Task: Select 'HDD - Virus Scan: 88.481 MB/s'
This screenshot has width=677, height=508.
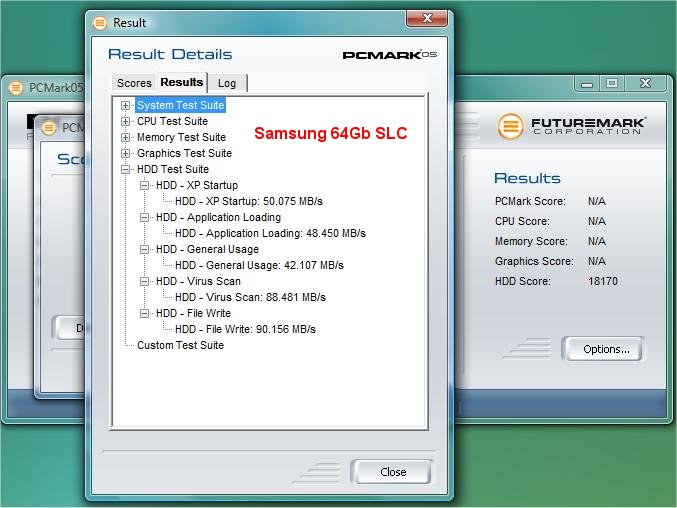Action: pyautogui.click(x=250, y=297)
